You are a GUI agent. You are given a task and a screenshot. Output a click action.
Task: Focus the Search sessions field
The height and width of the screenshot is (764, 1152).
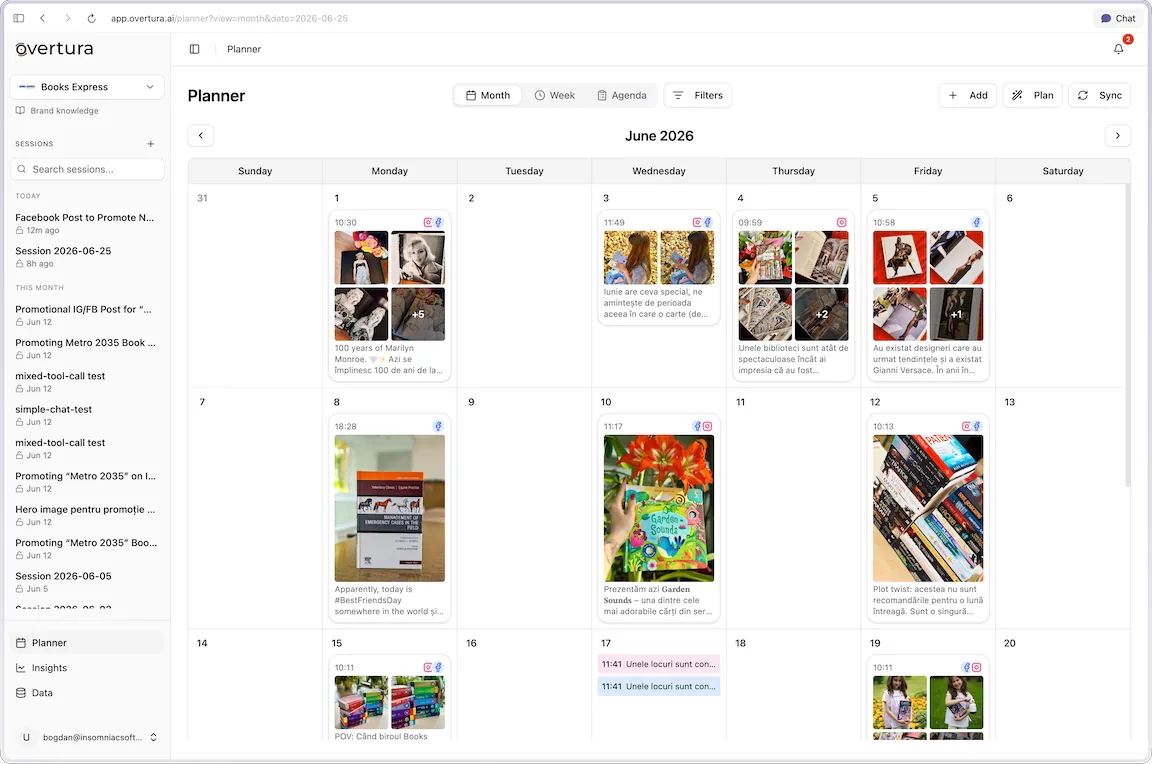click(87, 169)
